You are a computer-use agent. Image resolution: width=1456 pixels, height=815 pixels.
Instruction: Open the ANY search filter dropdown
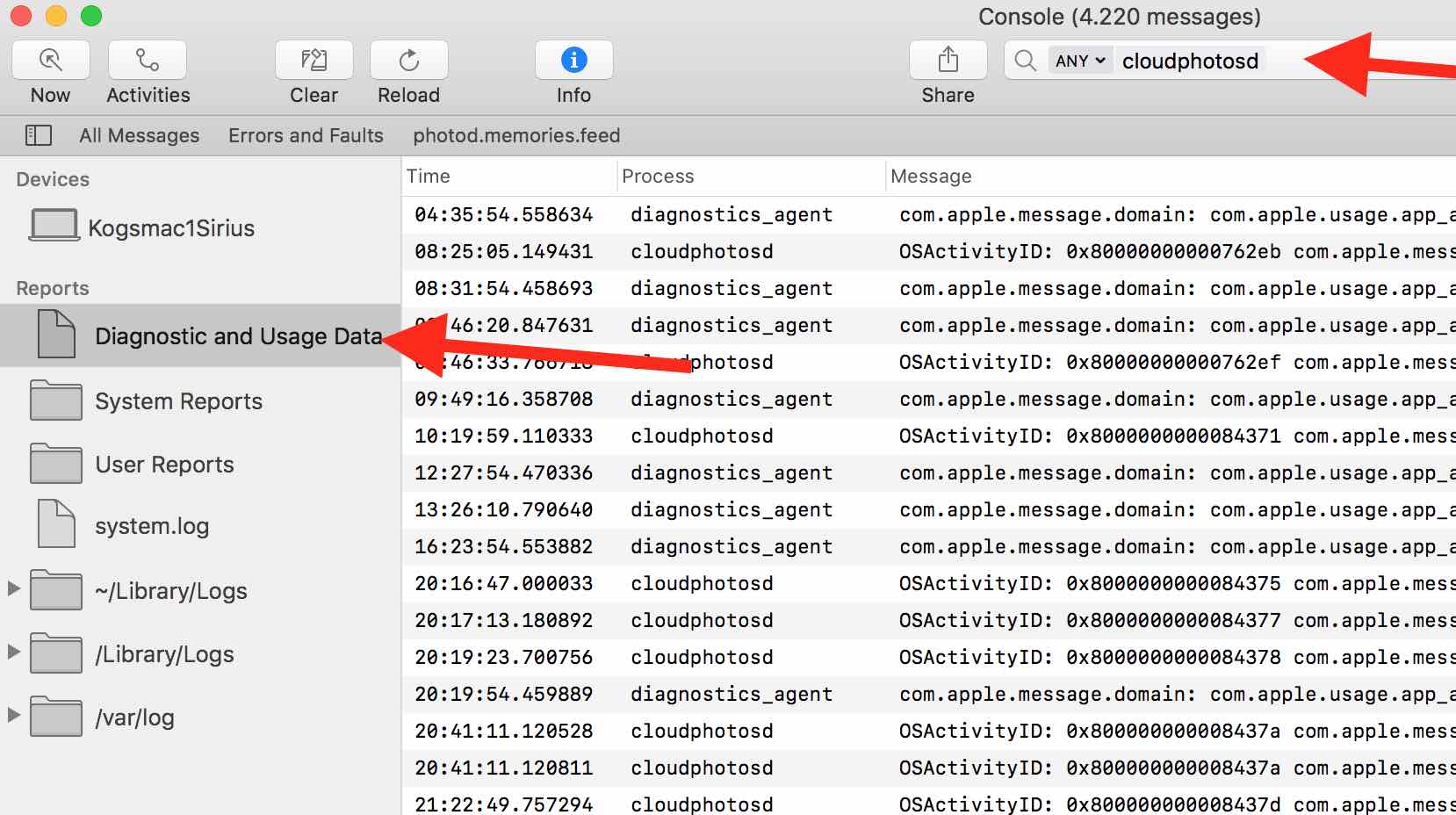[1081, 60]
